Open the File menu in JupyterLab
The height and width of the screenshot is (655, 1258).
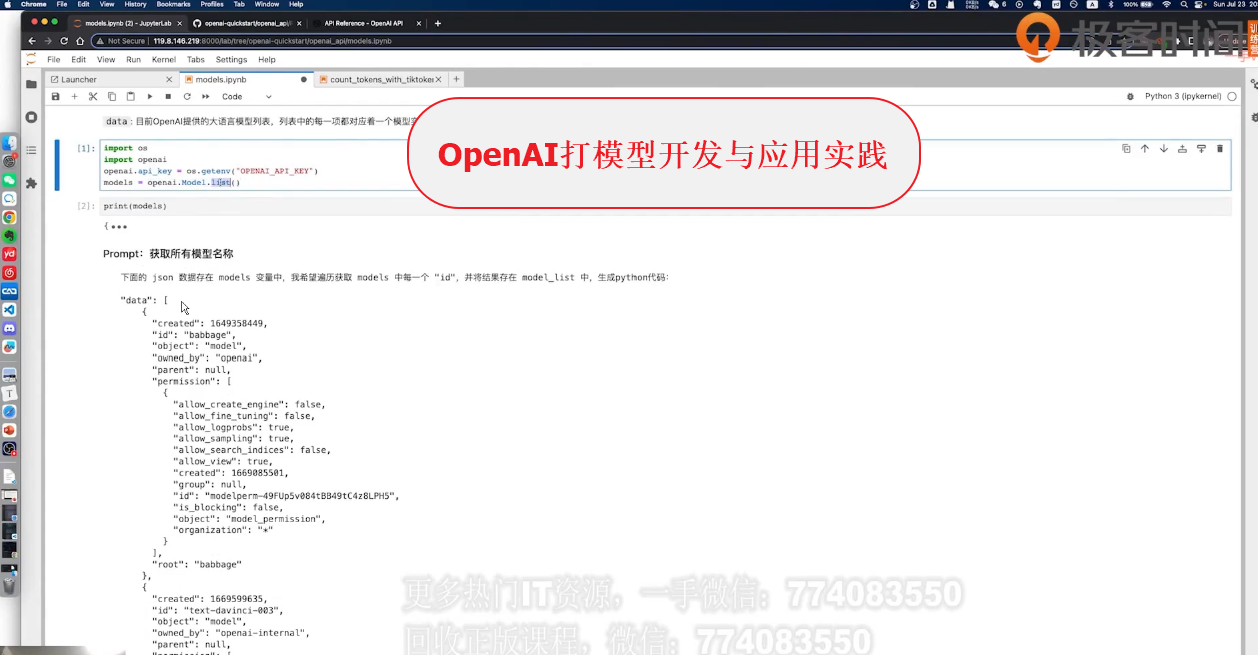[54, 60]
